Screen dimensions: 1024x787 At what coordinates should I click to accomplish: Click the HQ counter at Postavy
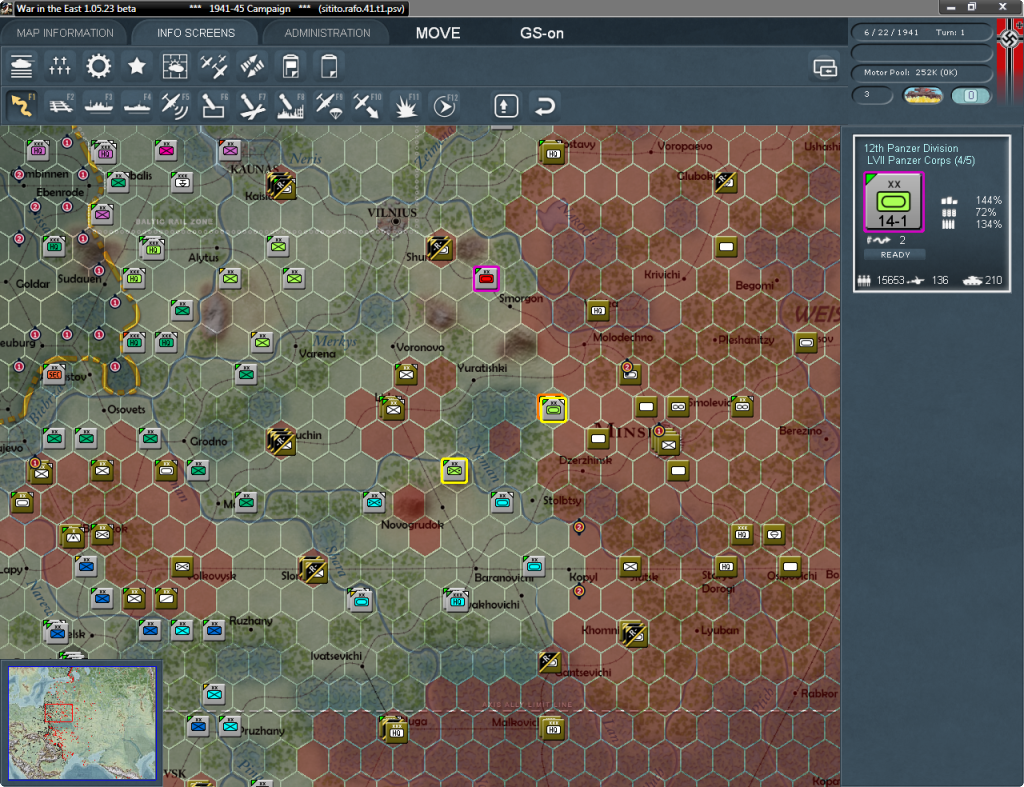(x=552, y=152)
